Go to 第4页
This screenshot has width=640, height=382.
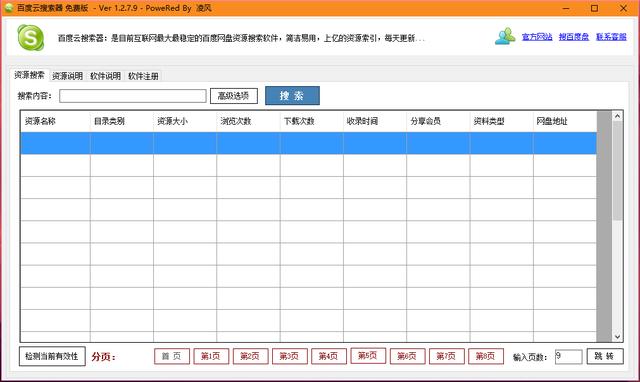tap(329, 356)
